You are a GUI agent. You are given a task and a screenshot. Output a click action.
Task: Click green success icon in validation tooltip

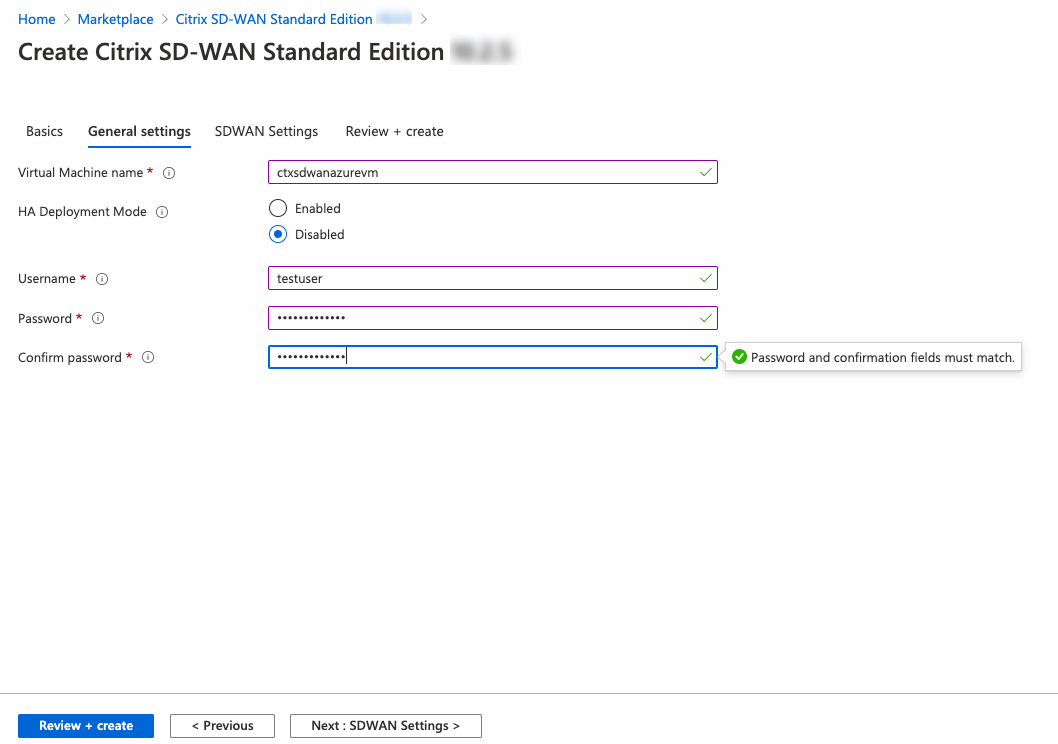coord(740,357)
